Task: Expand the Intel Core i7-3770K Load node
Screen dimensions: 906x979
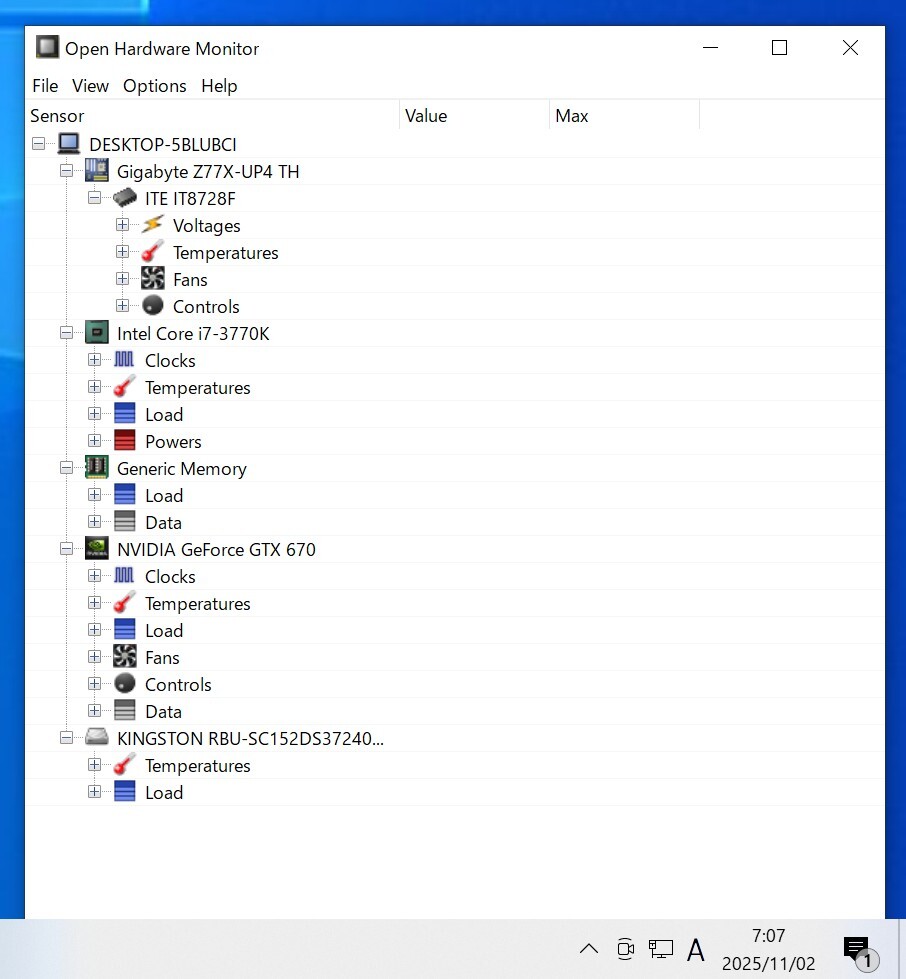Action: click(x=94, y=414)
